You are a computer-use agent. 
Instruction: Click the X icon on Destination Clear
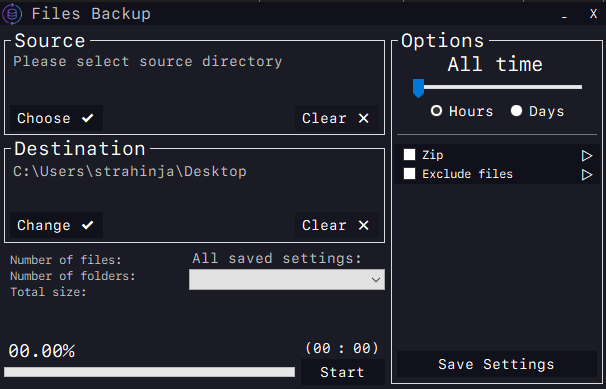[363, 225]
